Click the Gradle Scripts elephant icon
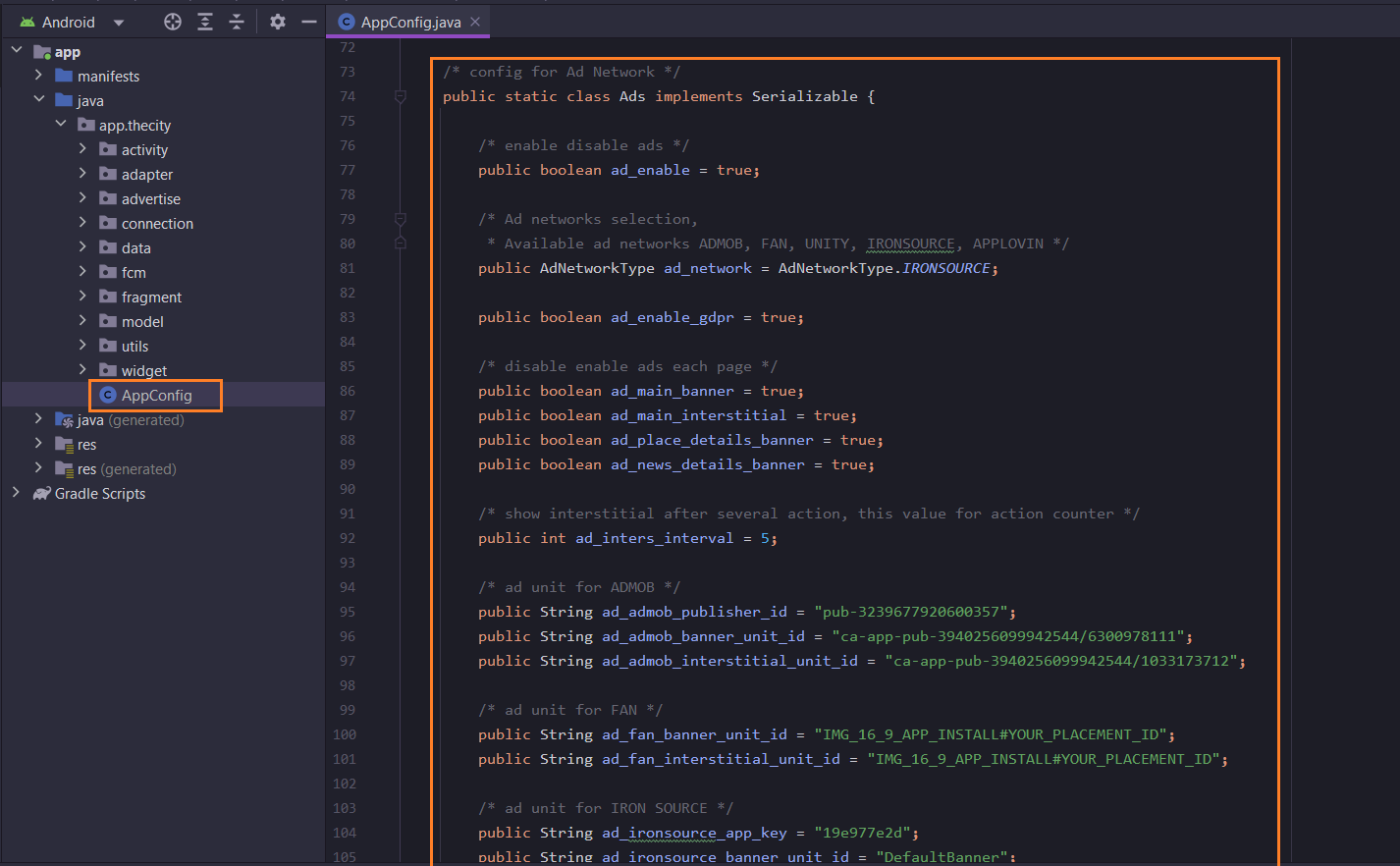Viewport: 1400px width, 866px height. coord(41,494)
